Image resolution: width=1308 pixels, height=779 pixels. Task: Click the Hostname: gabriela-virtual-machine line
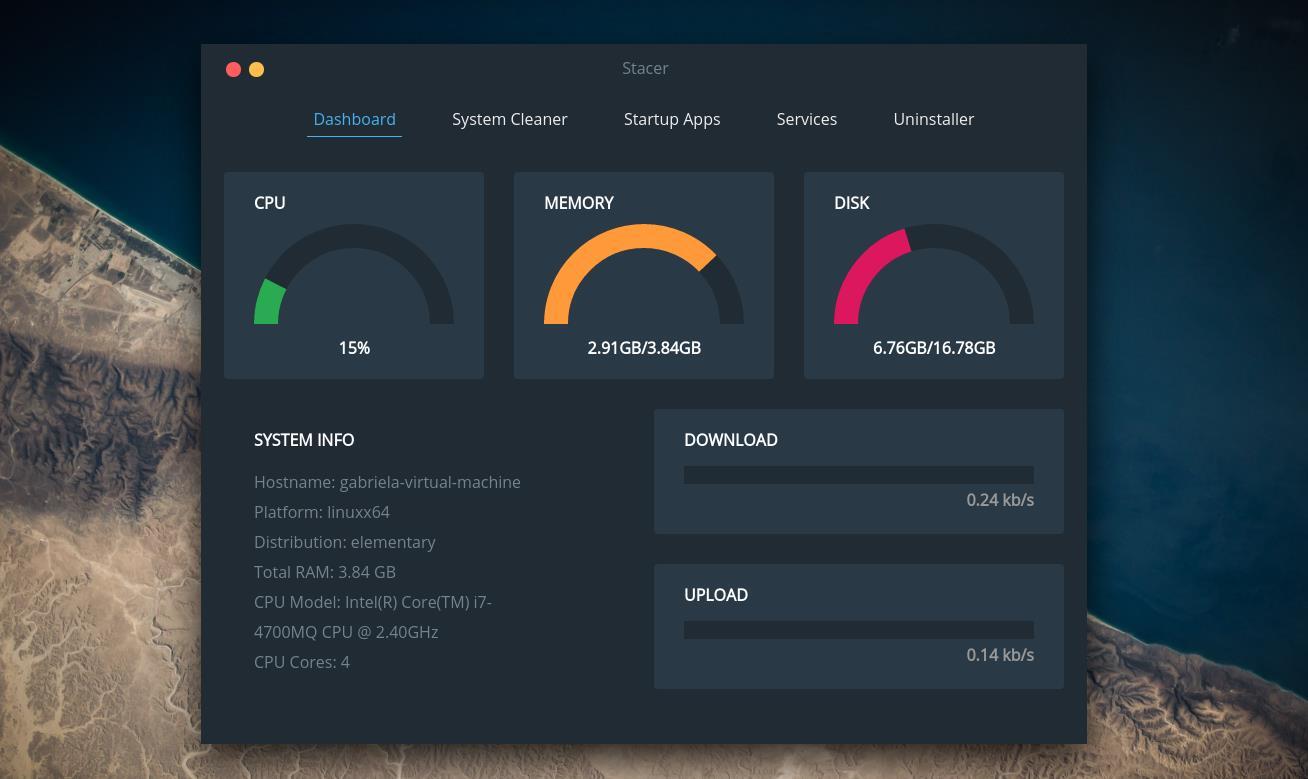pos(387,482)
